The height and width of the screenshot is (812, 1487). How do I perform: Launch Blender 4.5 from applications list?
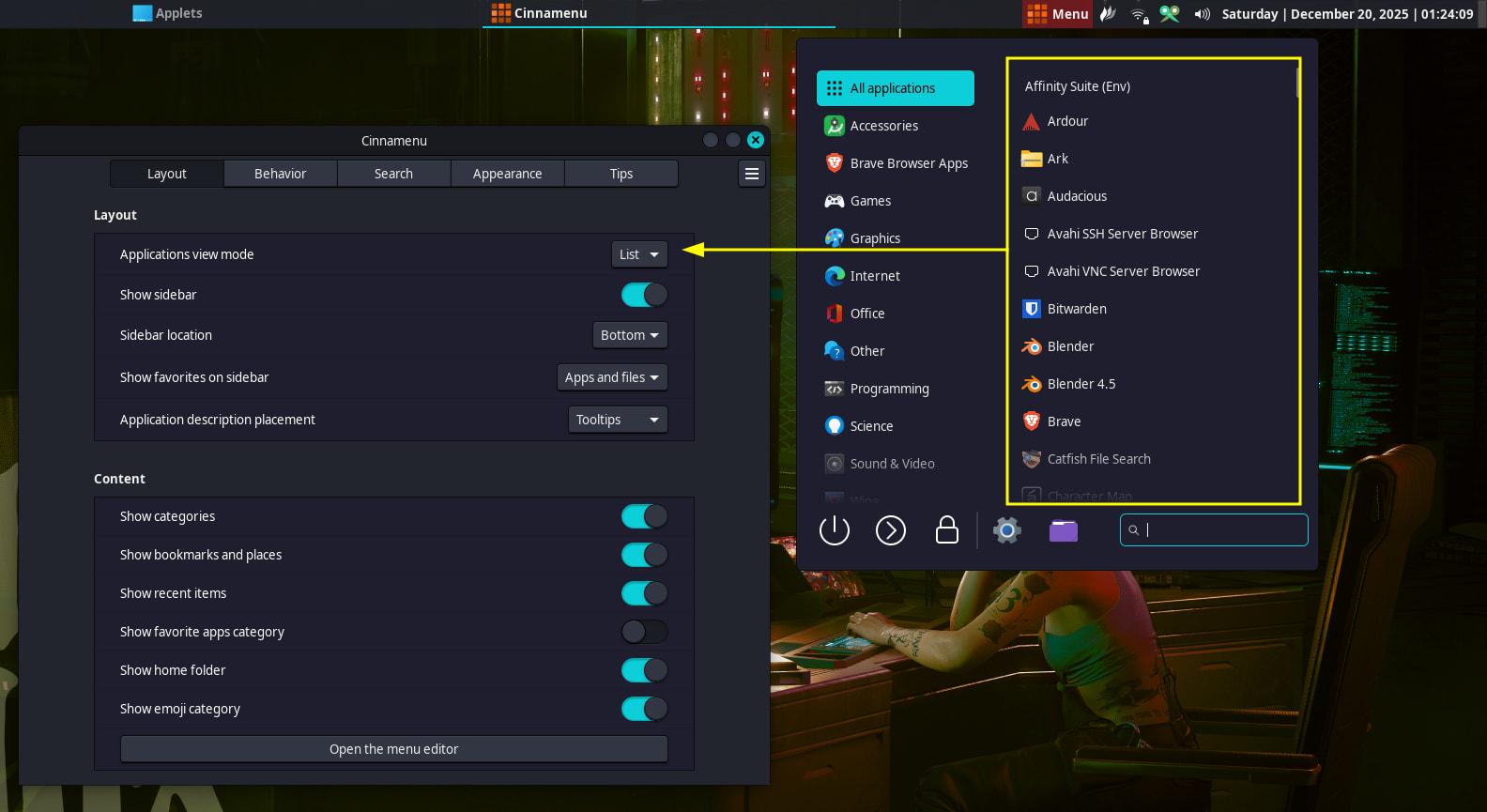1081,384
